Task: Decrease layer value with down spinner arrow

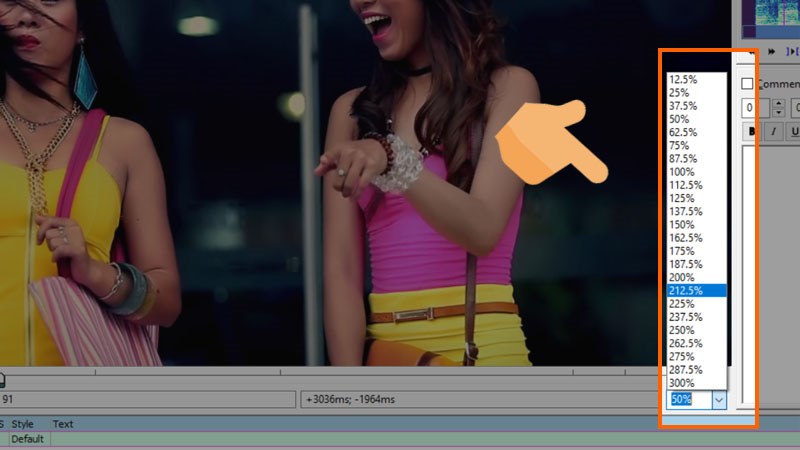Action: pyautogui.click(x=778, y=112)
